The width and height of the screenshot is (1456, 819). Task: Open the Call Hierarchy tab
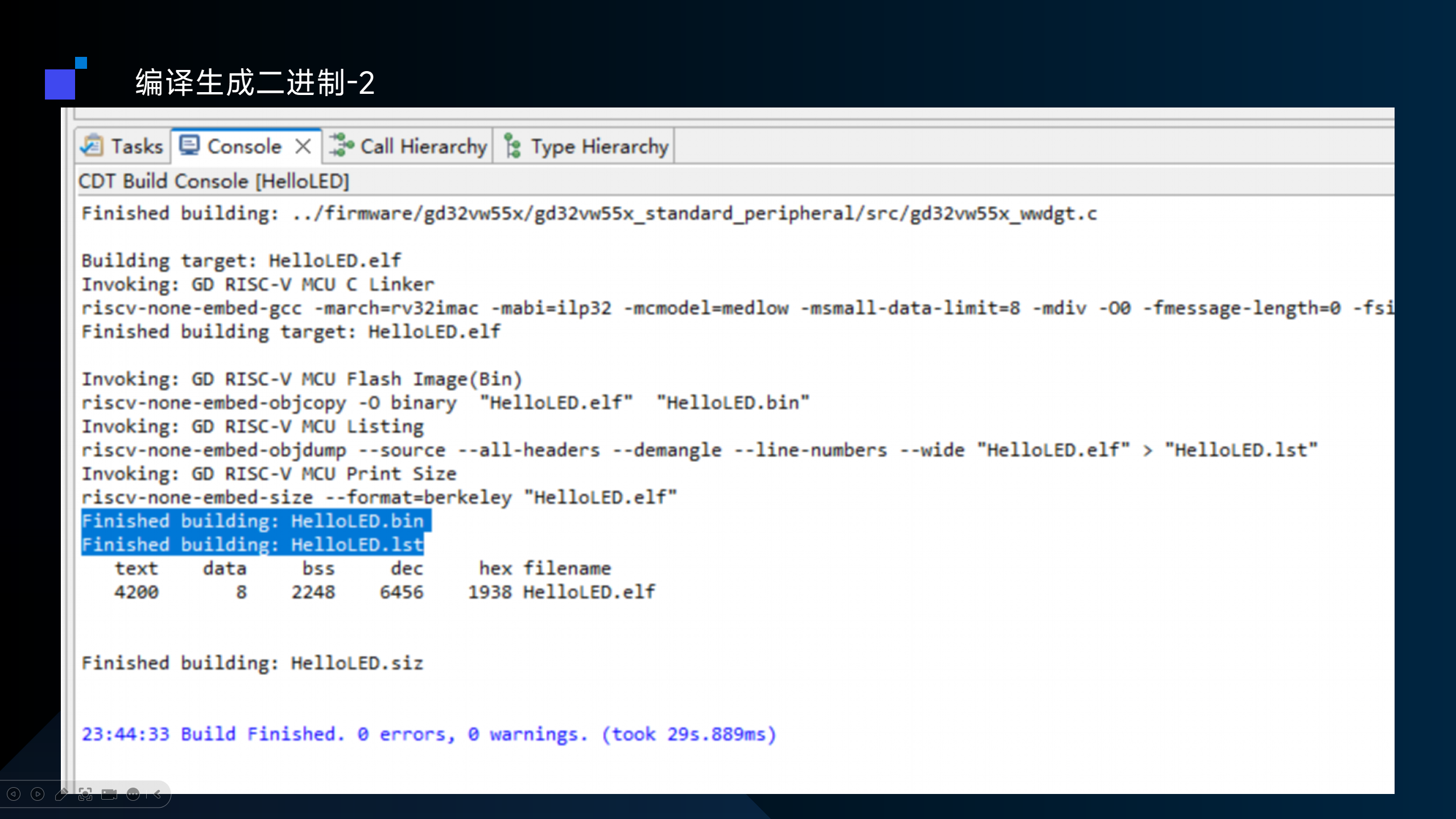408,147
